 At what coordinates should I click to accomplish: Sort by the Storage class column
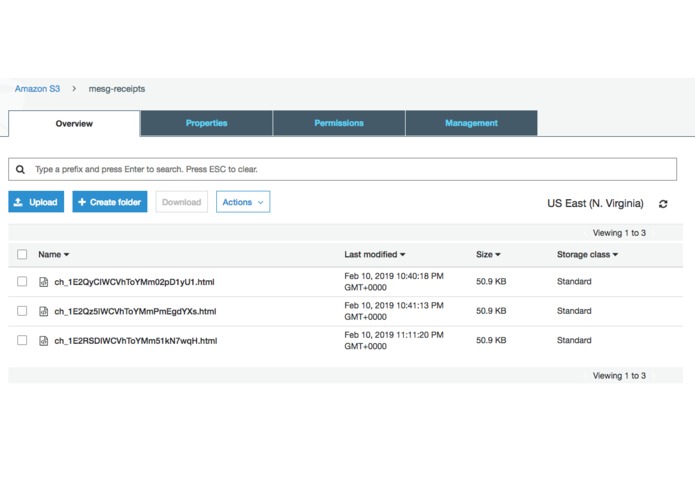click(587, 254)
